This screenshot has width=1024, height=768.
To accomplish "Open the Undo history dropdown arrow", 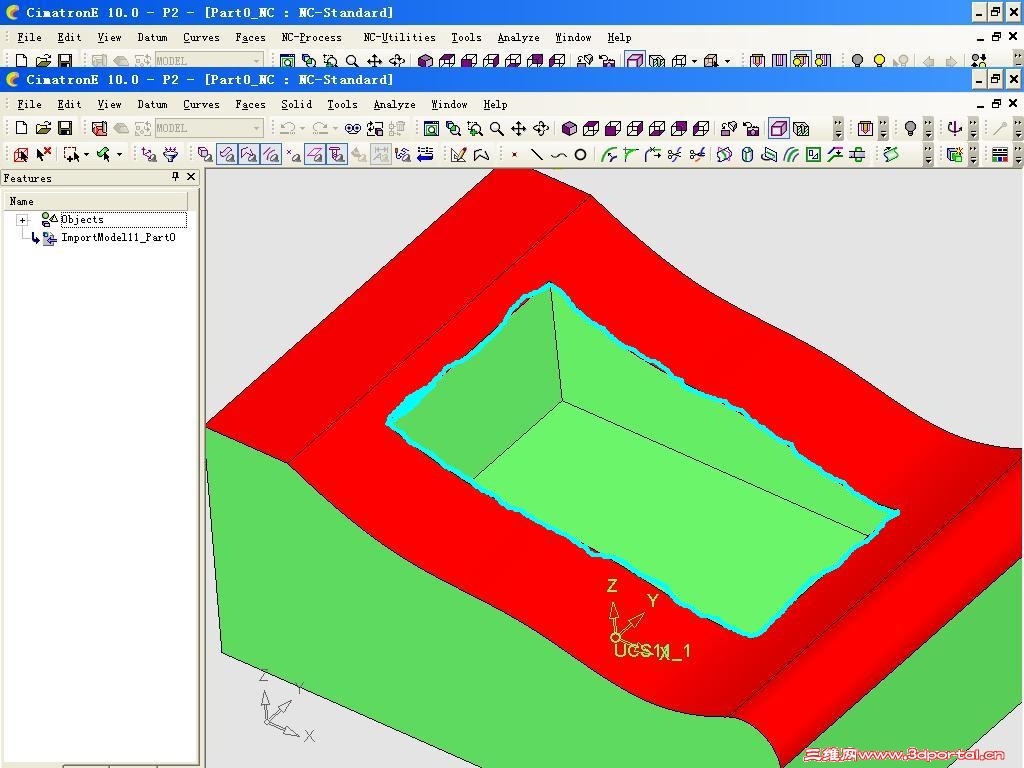I will [x=302, y=129].
